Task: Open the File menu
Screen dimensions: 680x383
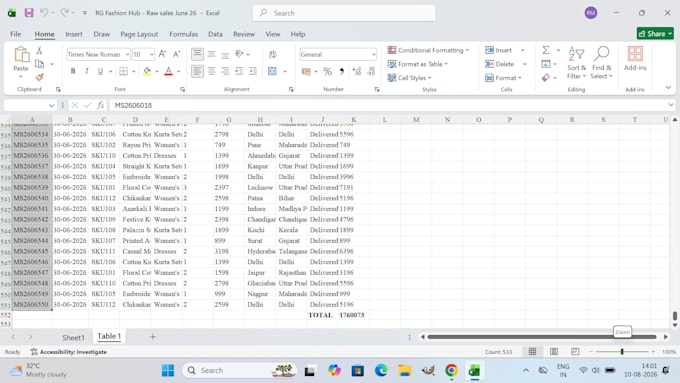Action: 16,34
